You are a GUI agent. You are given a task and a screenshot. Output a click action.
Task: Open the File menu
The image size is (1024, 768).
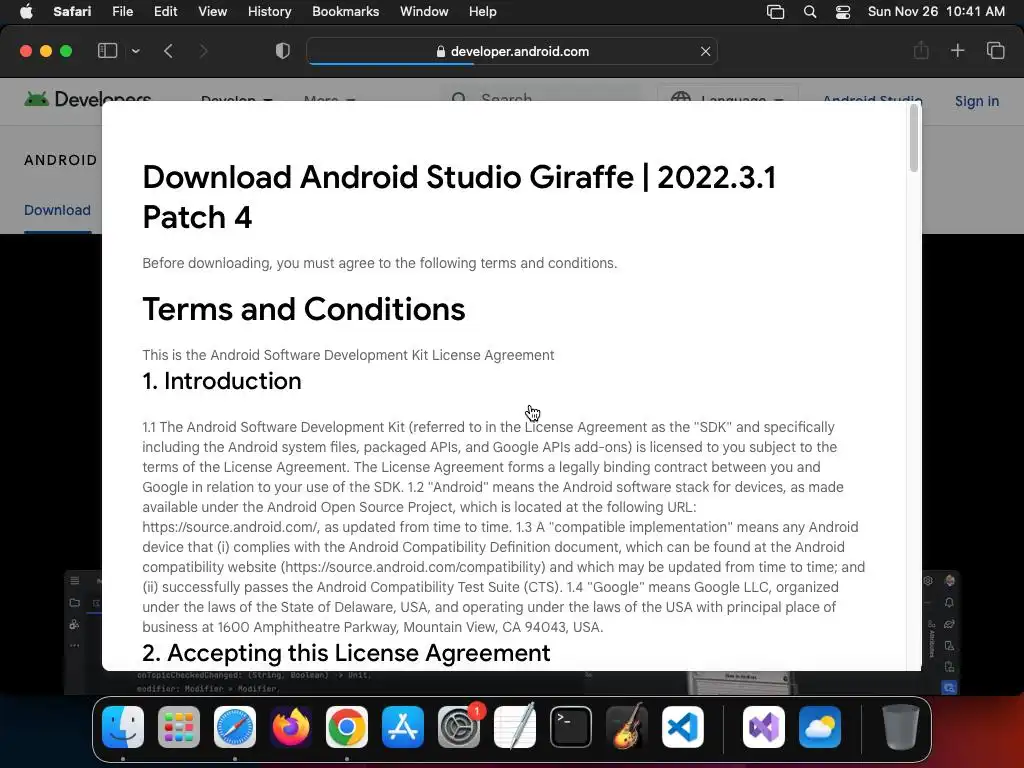(x=122, y=12)
